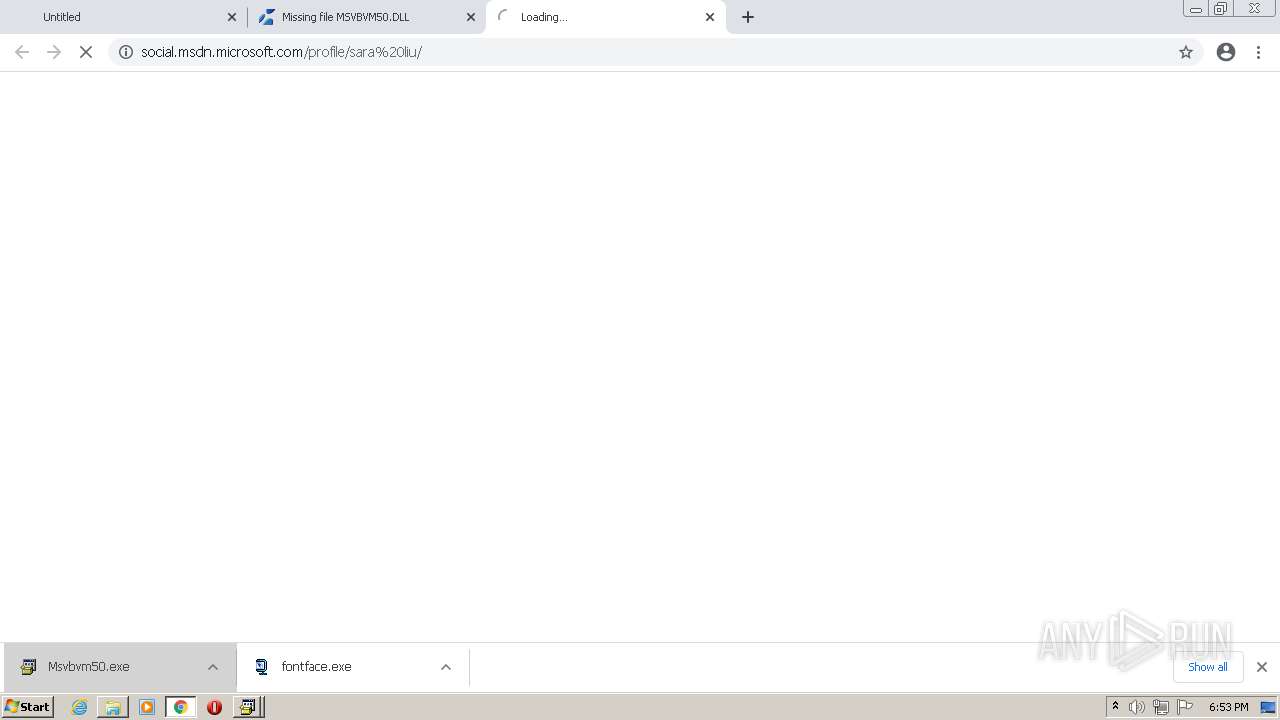Show all downloads
1280x720 pixels.
(1208, 667)
